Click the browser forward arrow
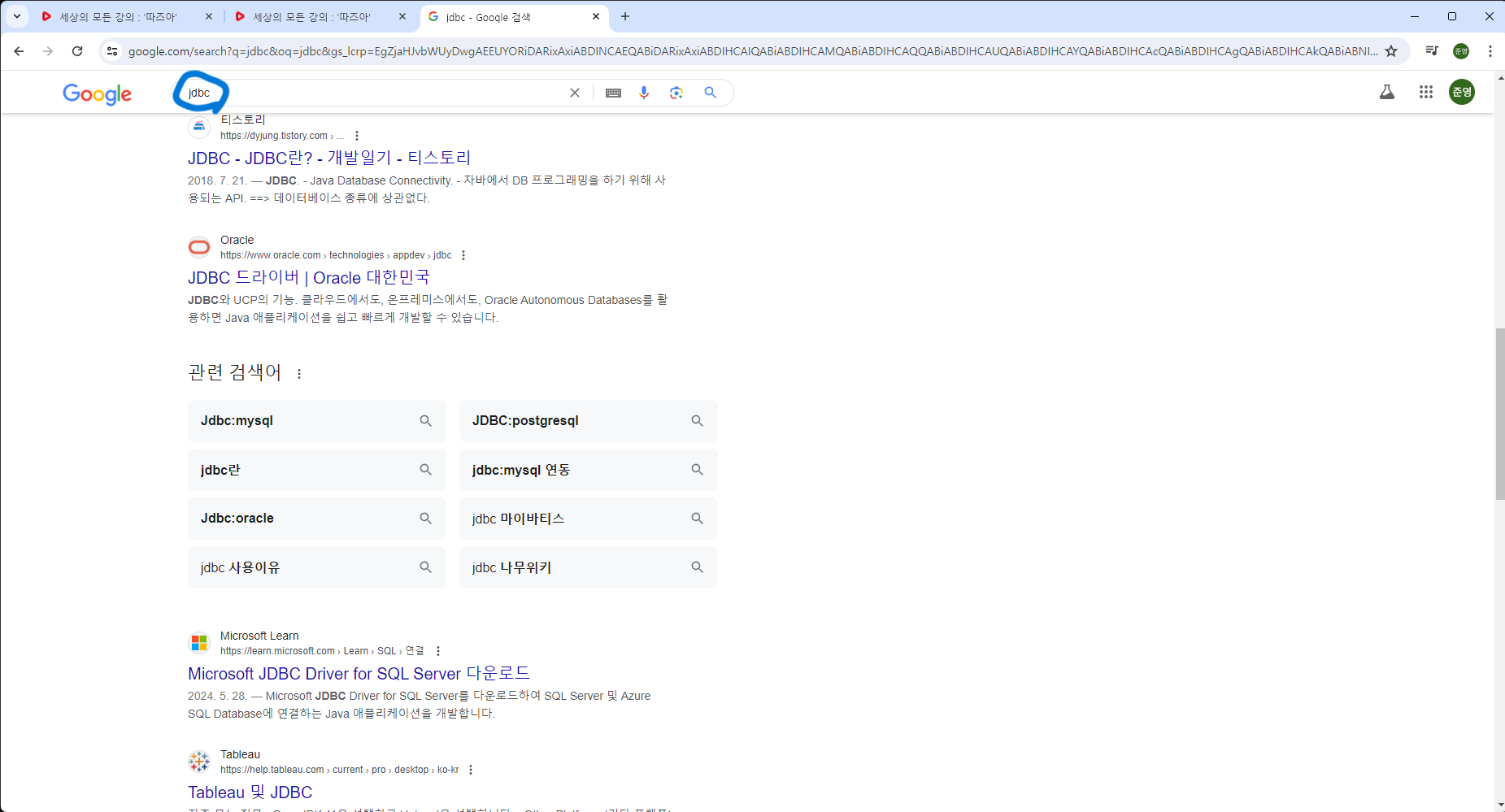 pyautogui.click(x=48, y=51)
